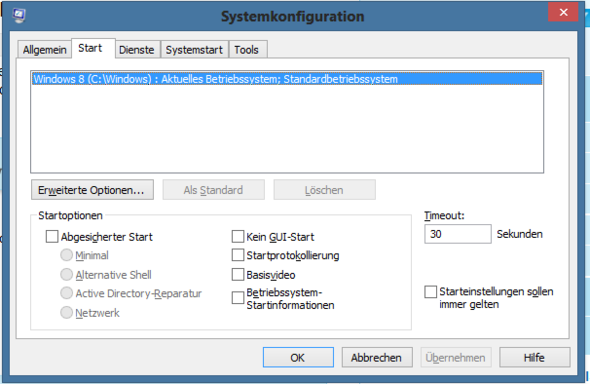Screen dimensions: 590x384
Task: Enable Startprotokollierung option
Action: tap(238, 255)
